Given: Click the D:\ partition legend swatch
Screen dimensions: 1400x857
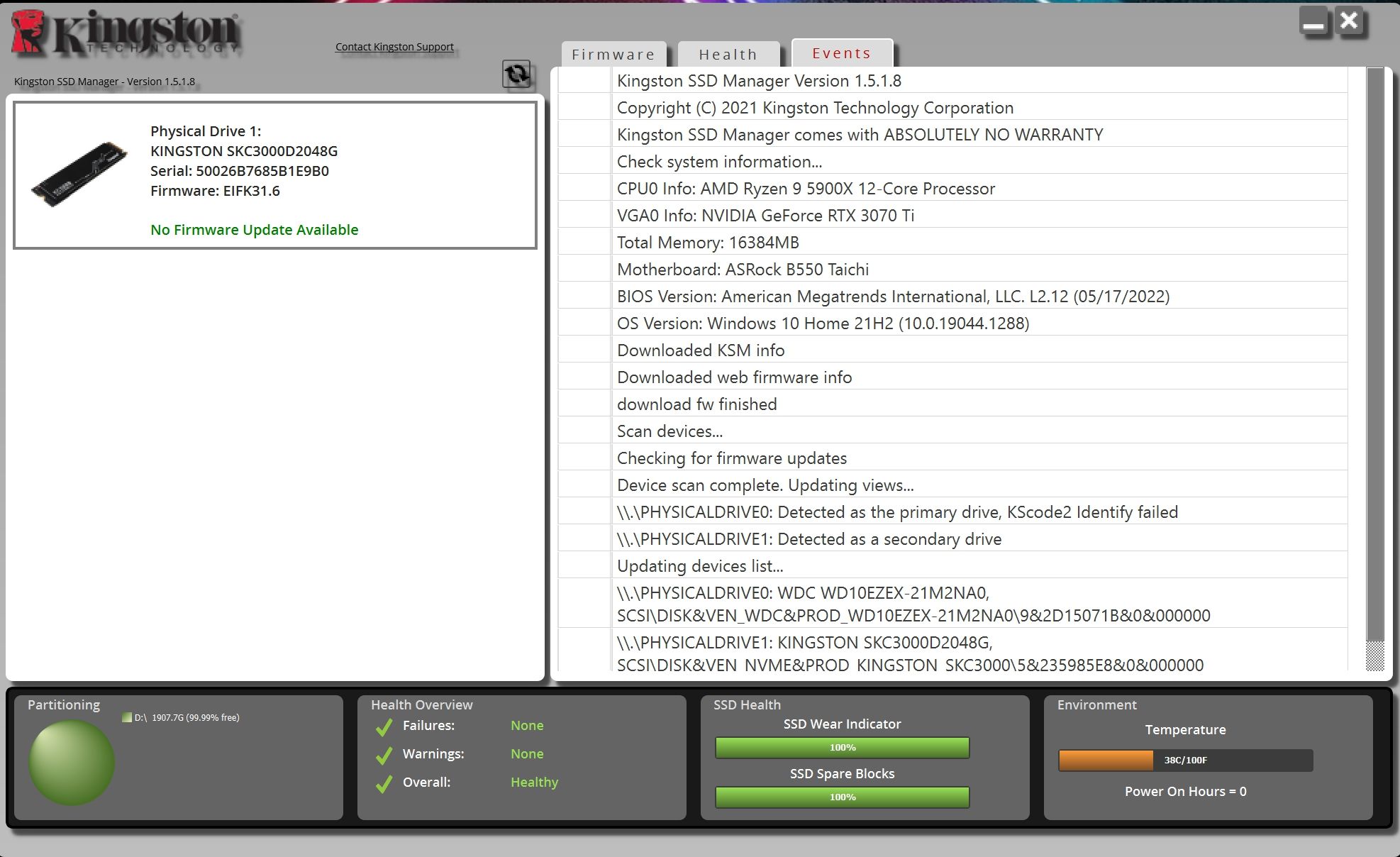Looking at the screenshot, I should coord(127,718).
